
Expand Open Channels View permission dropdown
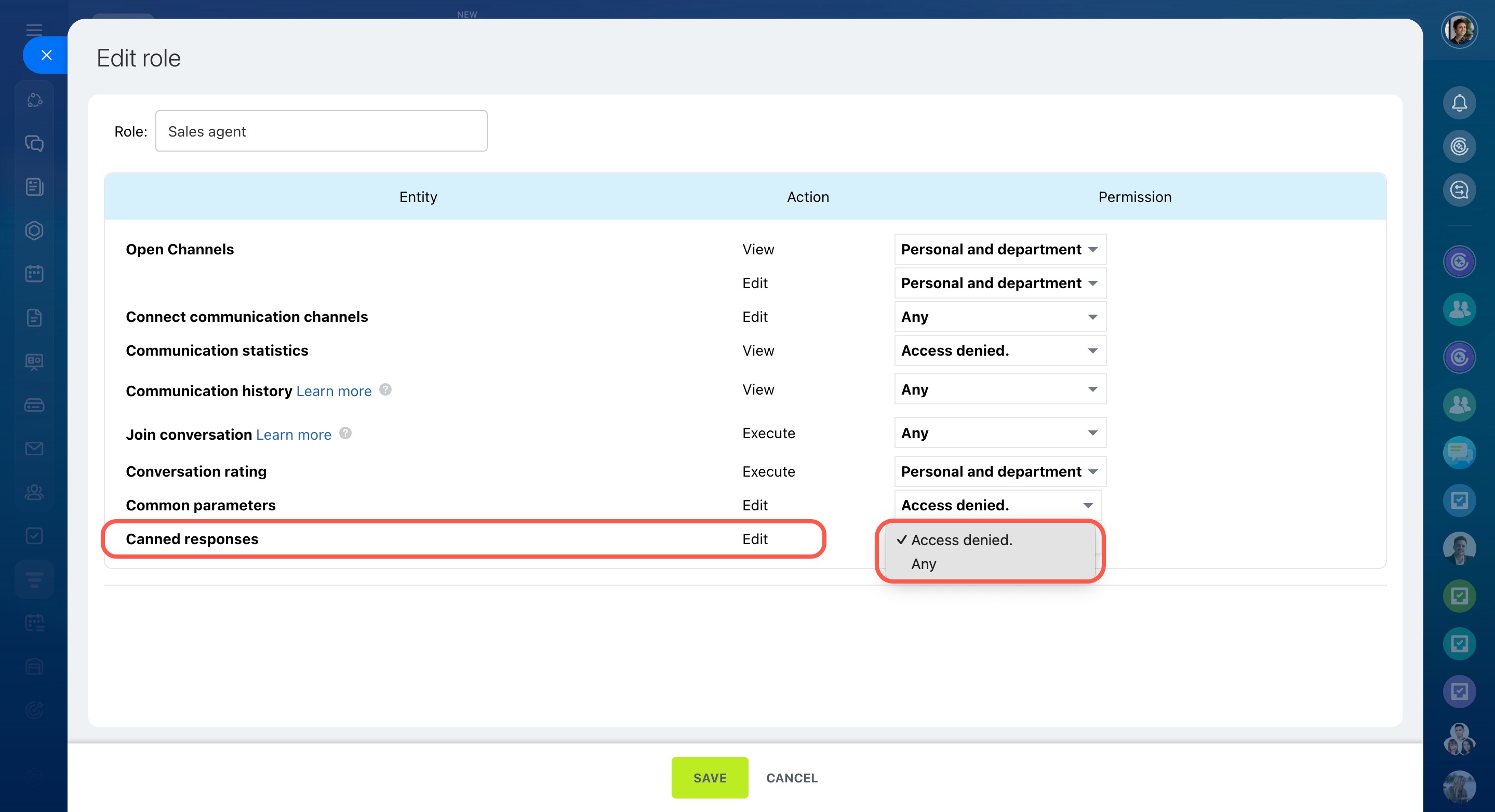pyautogui.click(x=999, y=249)
